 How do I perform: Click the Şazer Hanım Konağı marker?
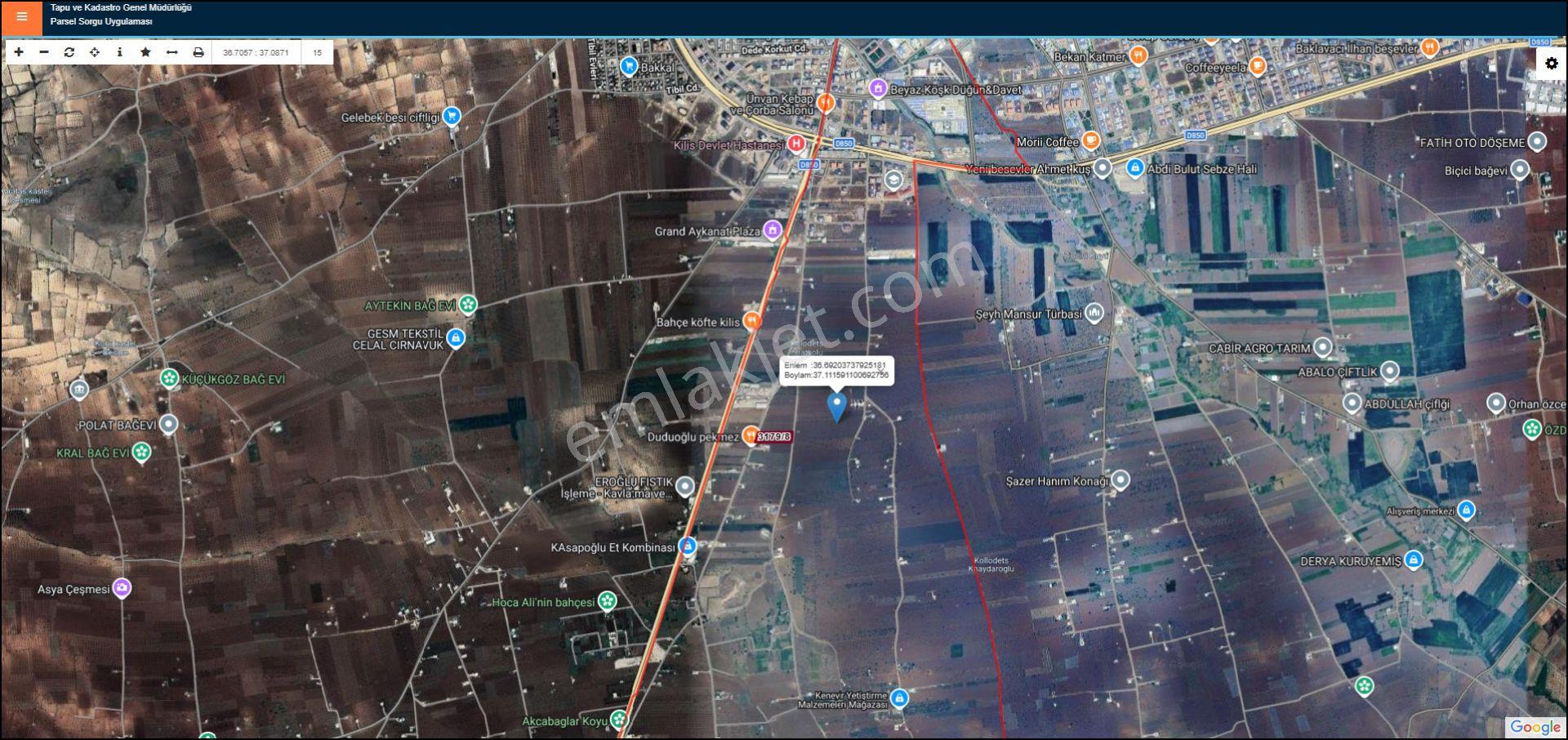coord(1120,480)
